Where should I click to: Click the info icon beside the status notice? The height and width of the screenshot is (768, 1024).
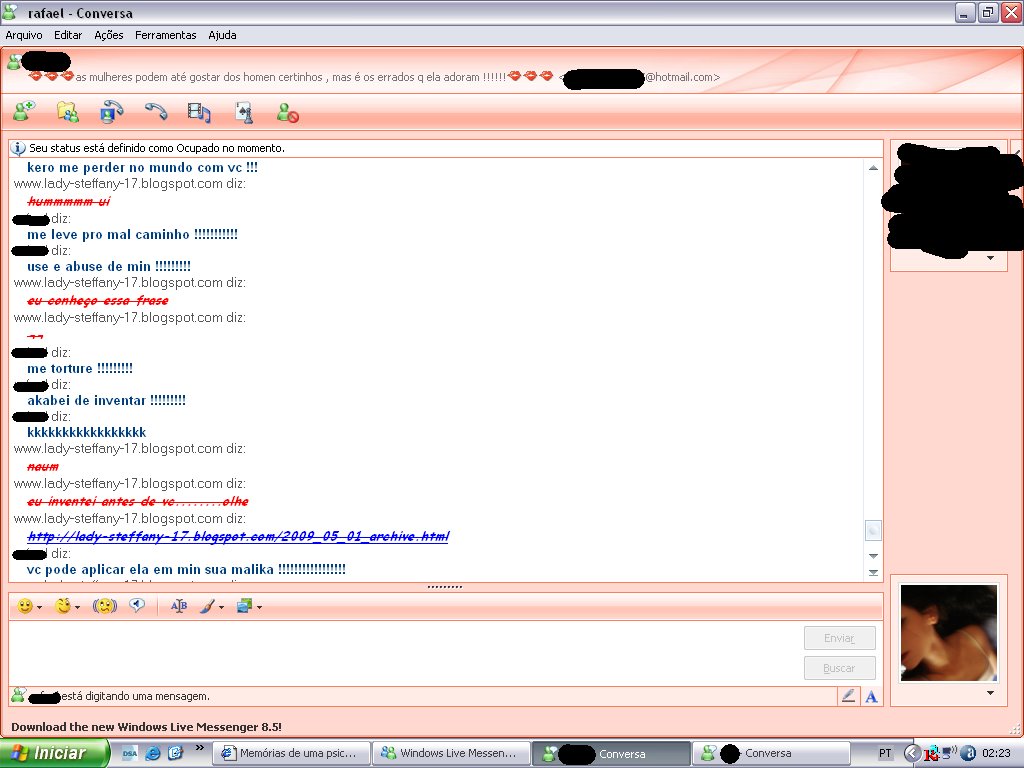coord(18,148)
